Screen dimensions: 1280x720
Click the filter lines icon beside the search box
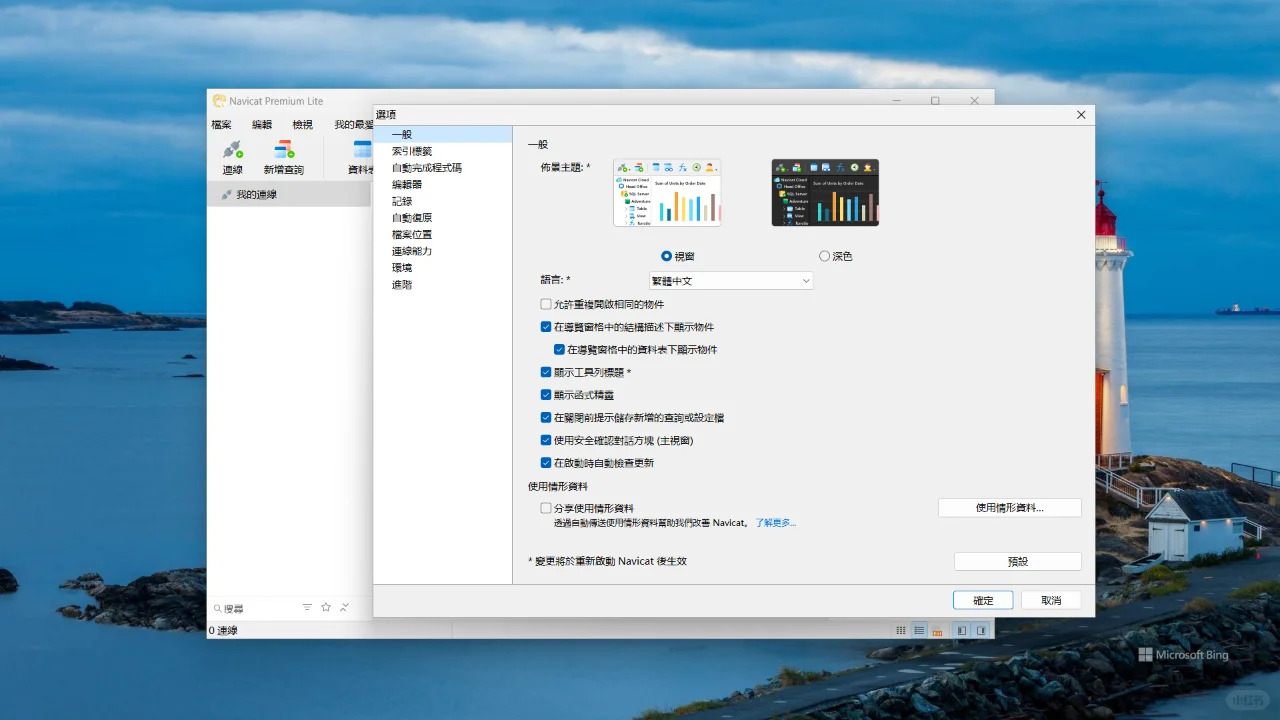pos(307,607)
